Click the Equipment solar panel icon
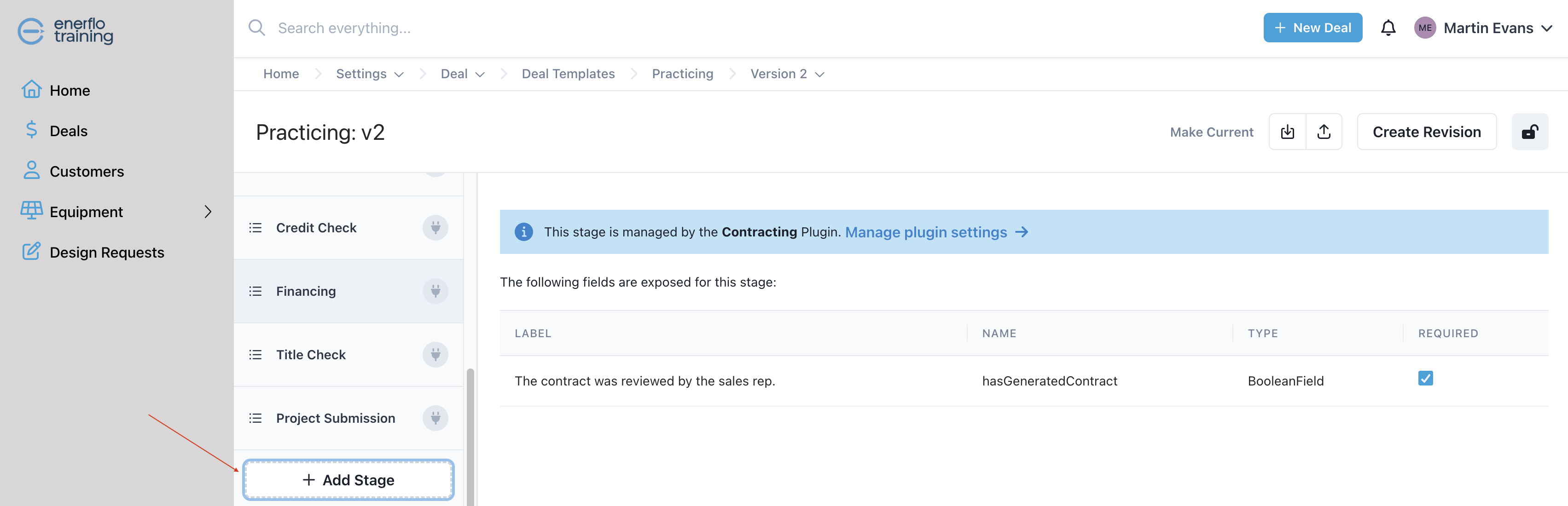This screenshot has height=506, width=1568. point(32,211)
